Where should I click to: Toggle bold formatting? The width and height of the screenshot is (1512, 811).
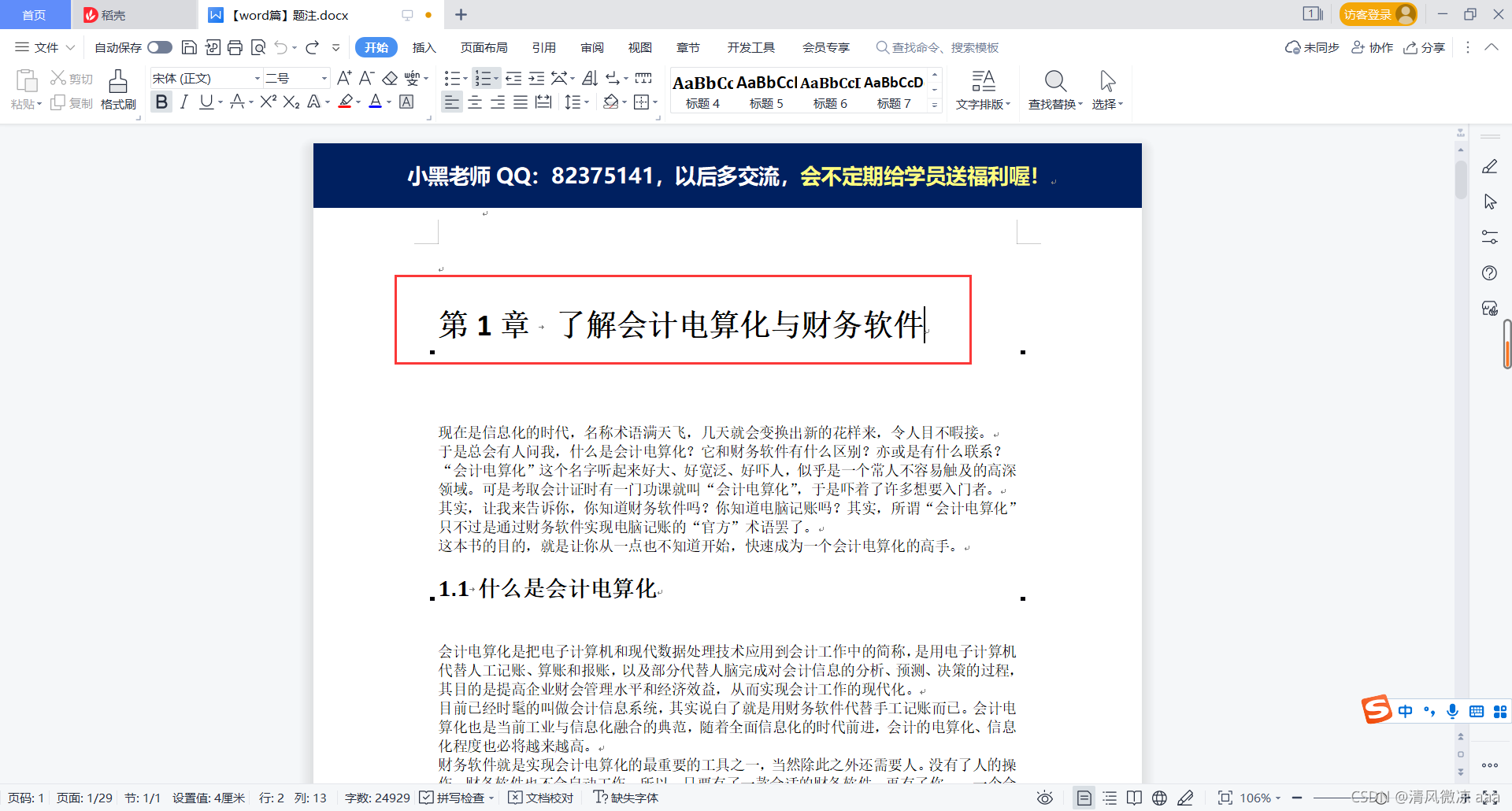tap(161, 102)
